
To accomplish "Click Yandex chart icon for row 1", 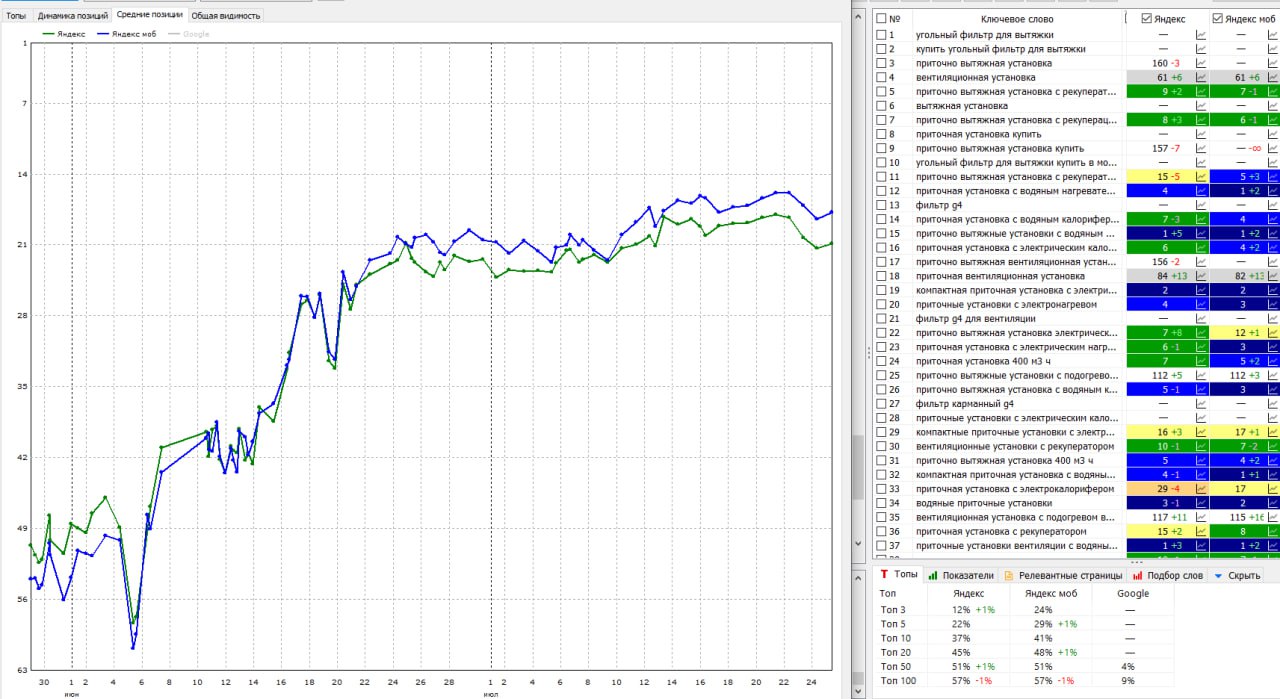I will pos(1201,35).
